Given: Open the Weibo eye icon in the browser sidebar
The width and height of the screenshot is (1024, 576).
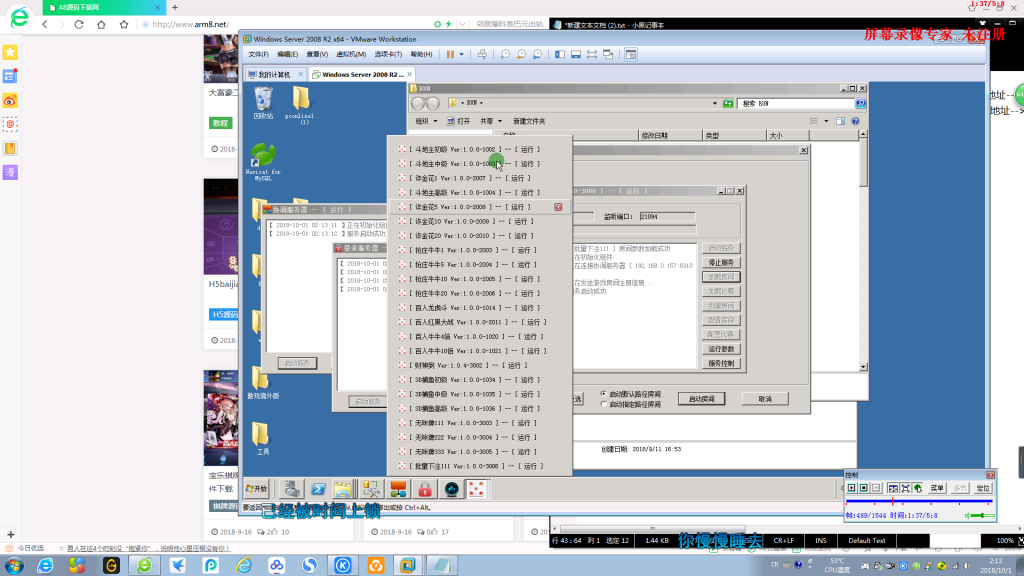Looking at the screenshot, I should click(x=10, y=100).
